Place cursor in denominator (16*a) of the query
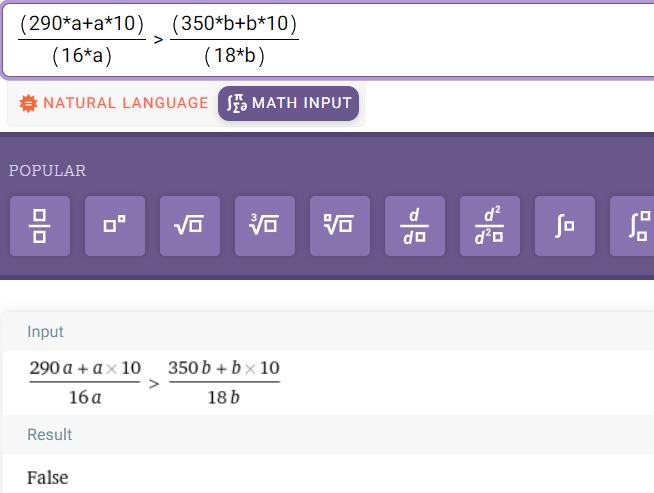Screen dimensions: 654x493 82,56
